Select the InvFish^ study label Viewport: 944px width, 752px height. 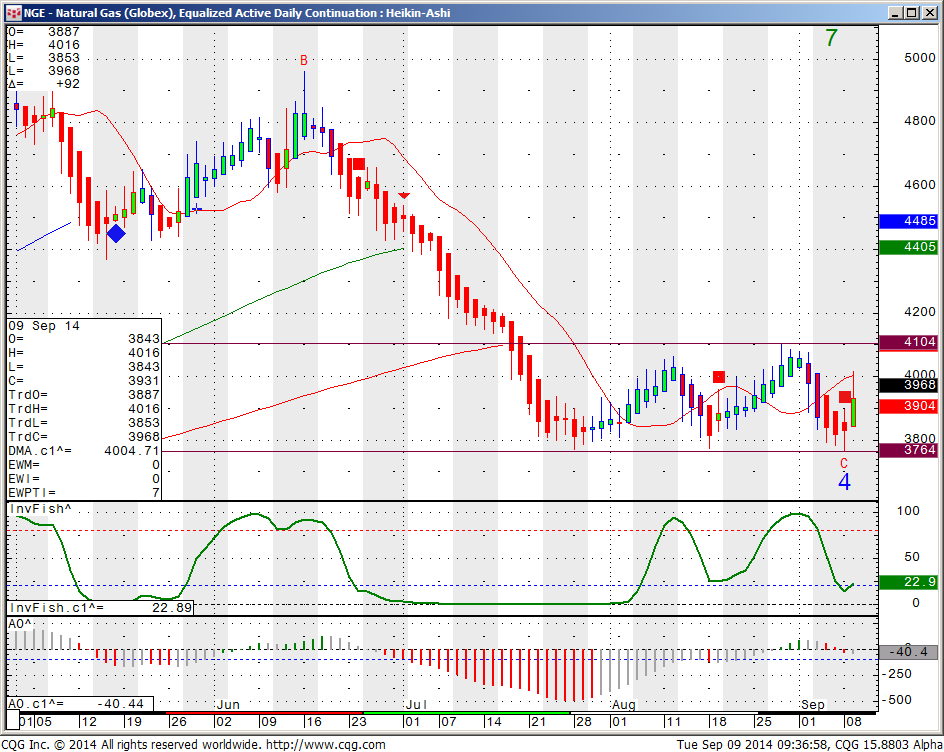(41, 509)
